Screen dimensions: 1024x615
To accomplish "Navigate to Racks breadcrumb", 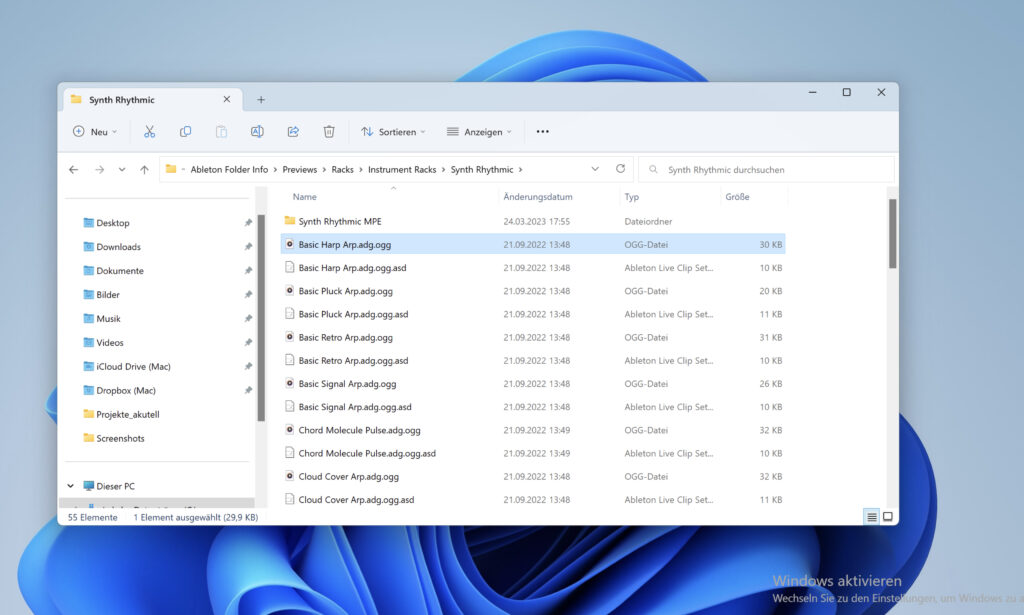I will pyautogui.click(x=342, y=170).
